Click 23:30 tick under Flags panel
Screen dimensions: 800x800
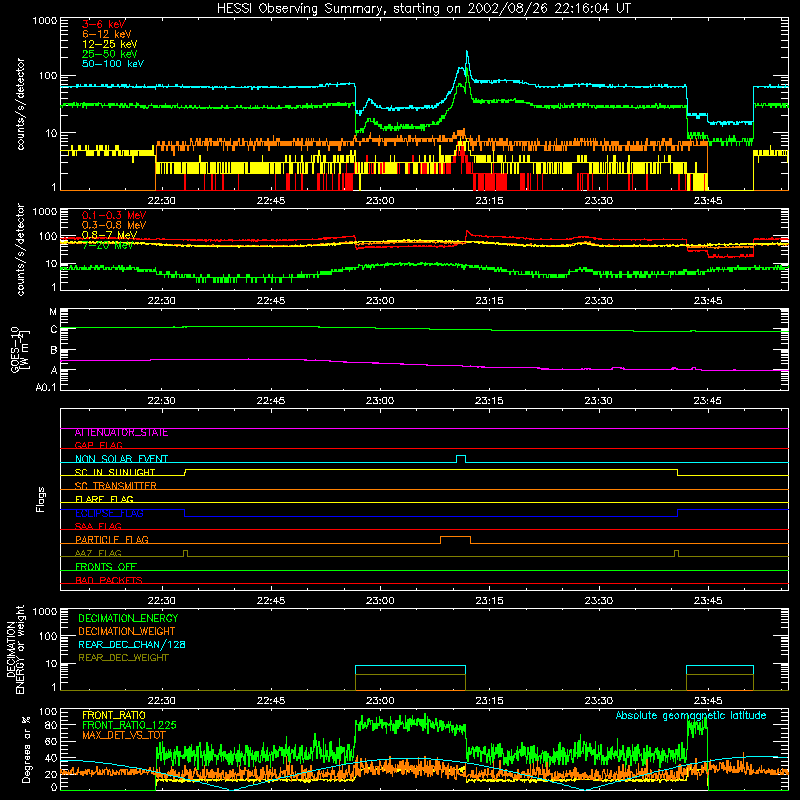click(x=598, y=601)
